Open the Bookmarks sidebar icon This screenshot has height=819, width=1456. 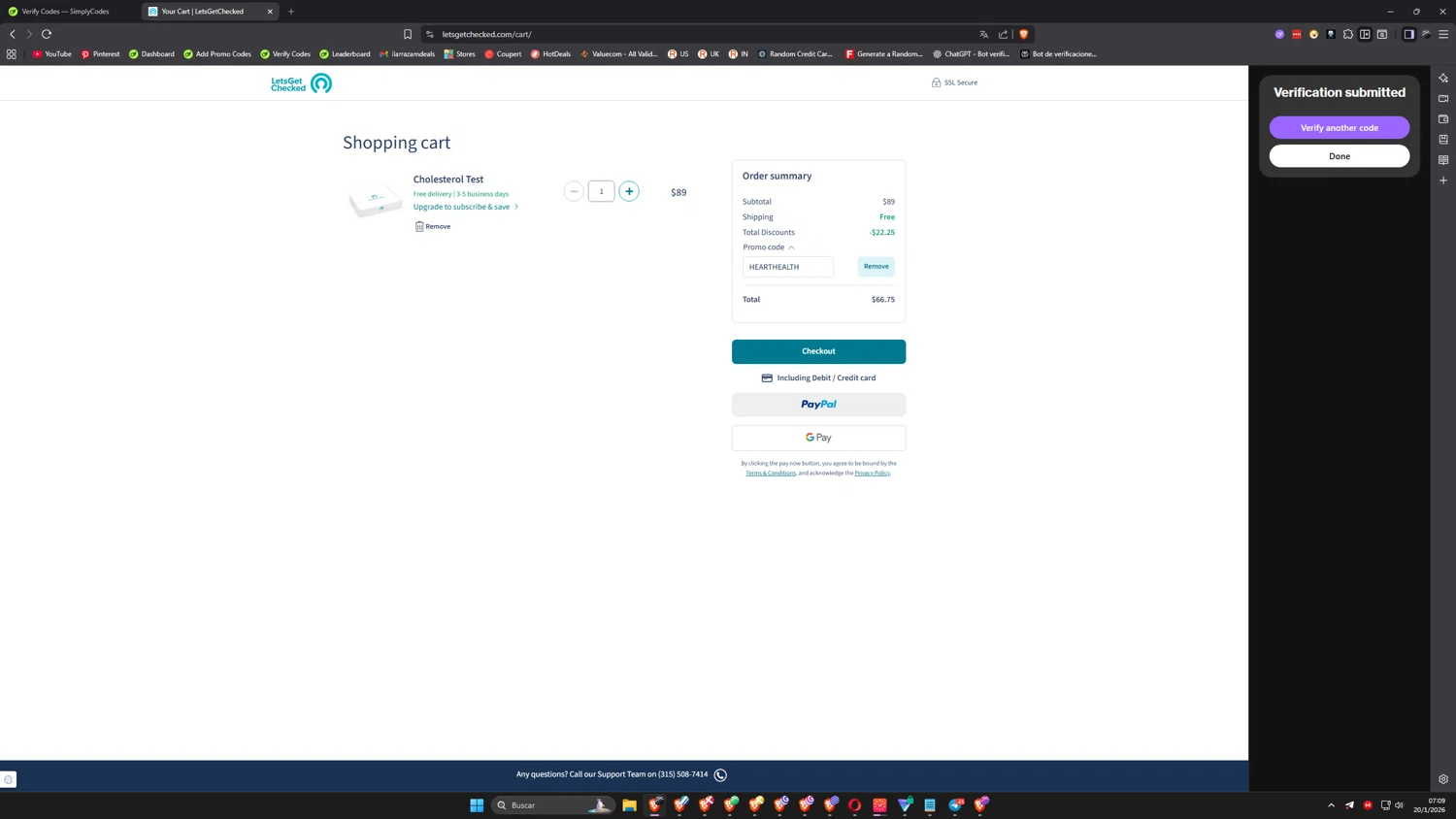click(x=1443, y=139)
